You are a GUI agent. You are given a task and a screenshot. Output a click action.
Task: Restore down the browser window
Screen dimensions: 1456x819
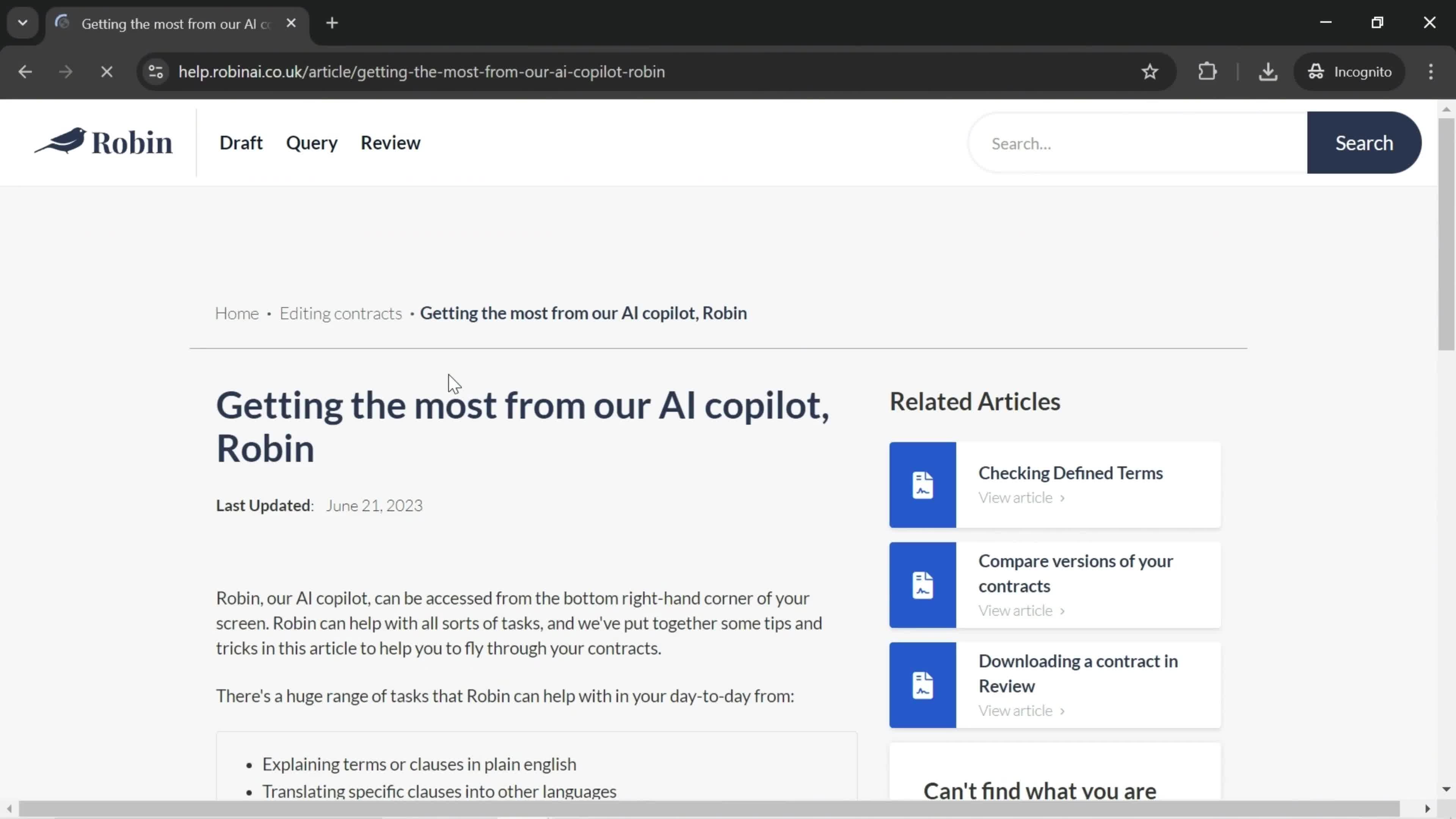(1378, 23)
